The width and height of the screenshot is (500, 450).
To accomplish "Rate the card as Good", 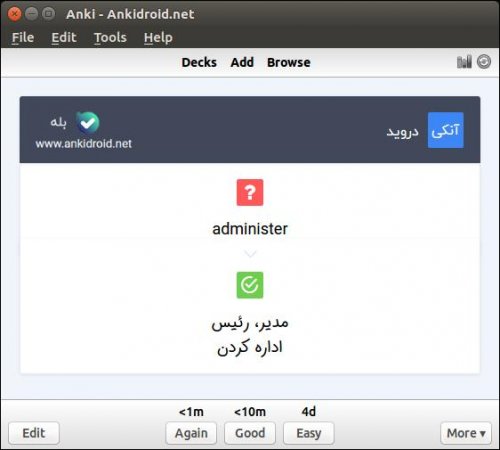I will (250, 433).
